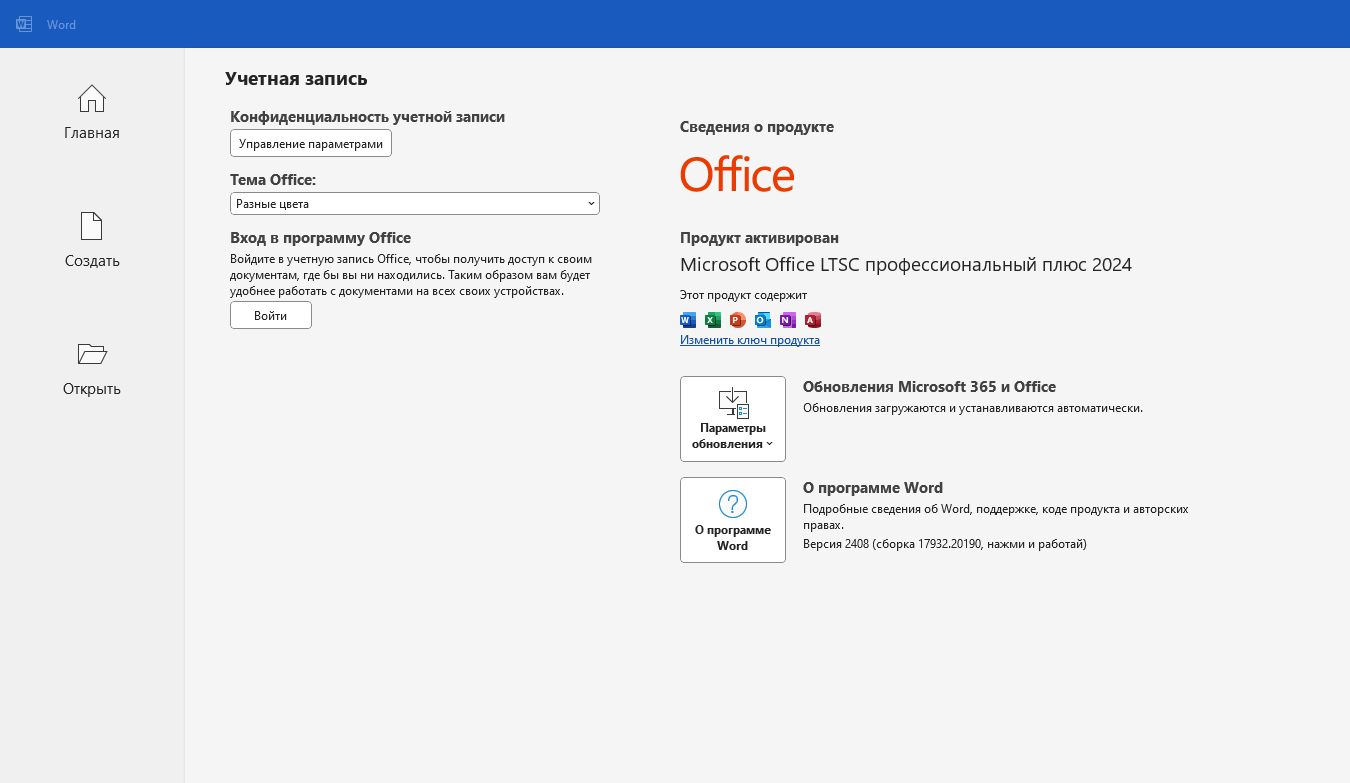Image resolution: width=1350 pixels, height=783 pixels.
Task: Click the Word logo icon in the title bar
Action: (24, 24)
